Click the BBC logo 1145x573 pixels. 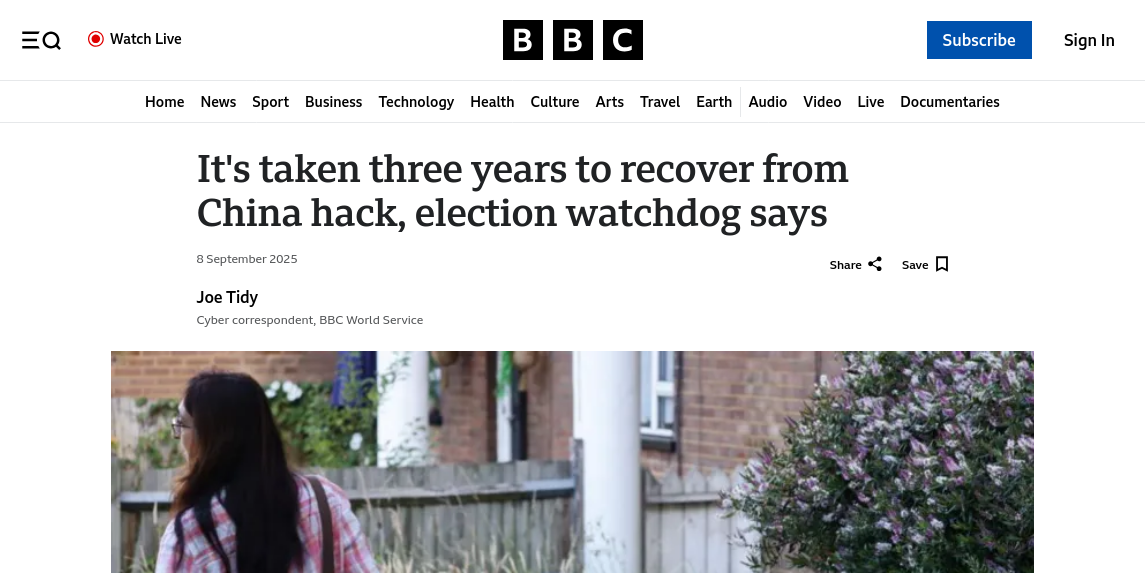click(572, 40)
